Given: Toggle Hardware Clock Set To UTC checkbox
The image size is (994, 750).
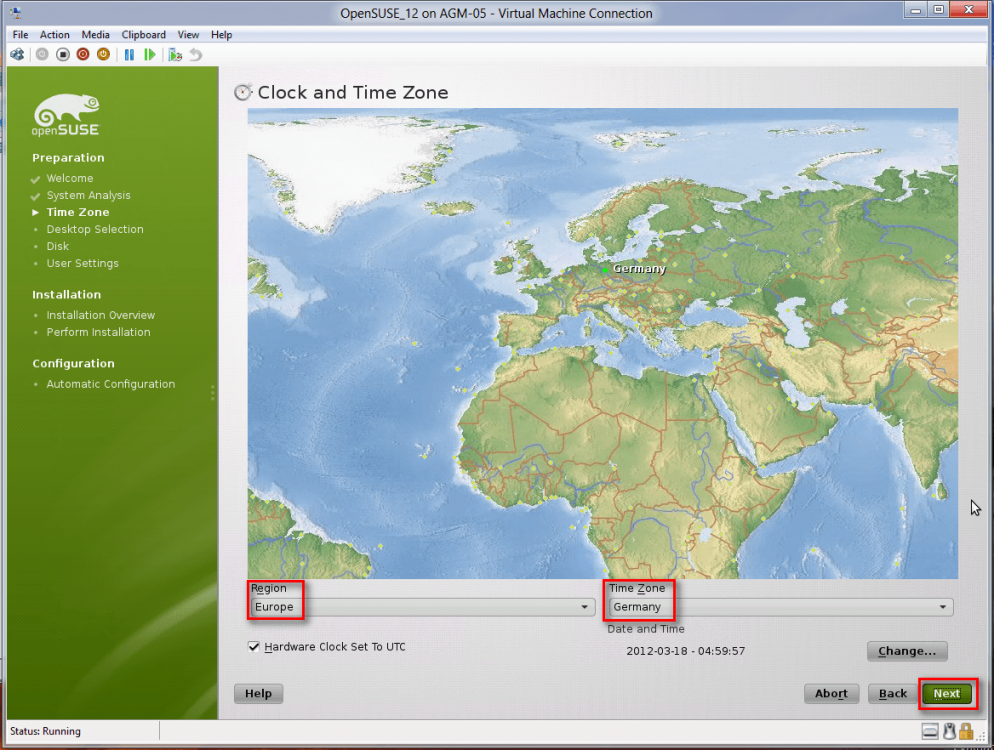Looking at the screenshot, I should [254, 647].
